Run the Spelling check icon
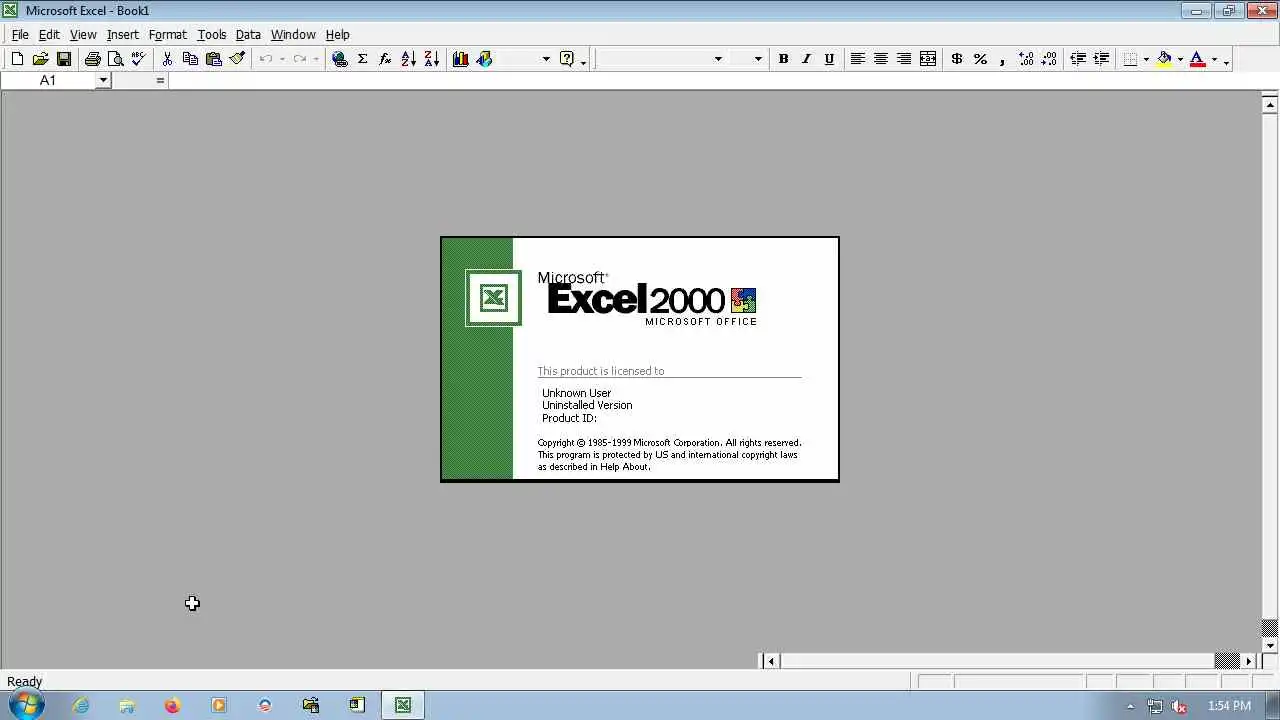The image size is (1280, 720). click(x=139, y=59)
